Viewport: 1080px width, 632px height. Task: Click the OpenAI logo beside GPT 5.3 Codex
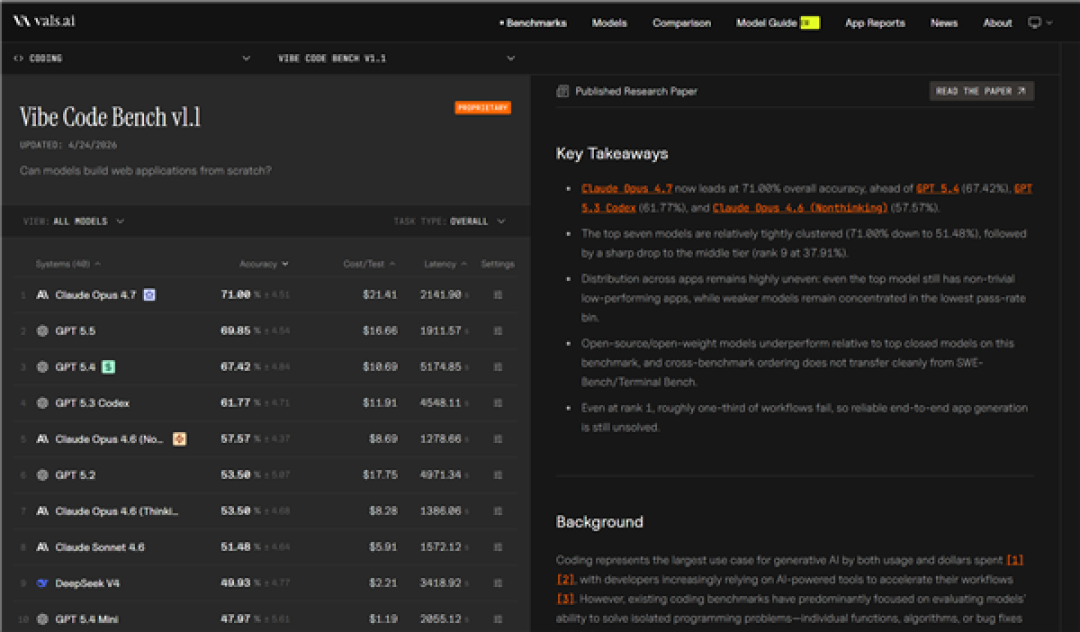coord(42,403)
